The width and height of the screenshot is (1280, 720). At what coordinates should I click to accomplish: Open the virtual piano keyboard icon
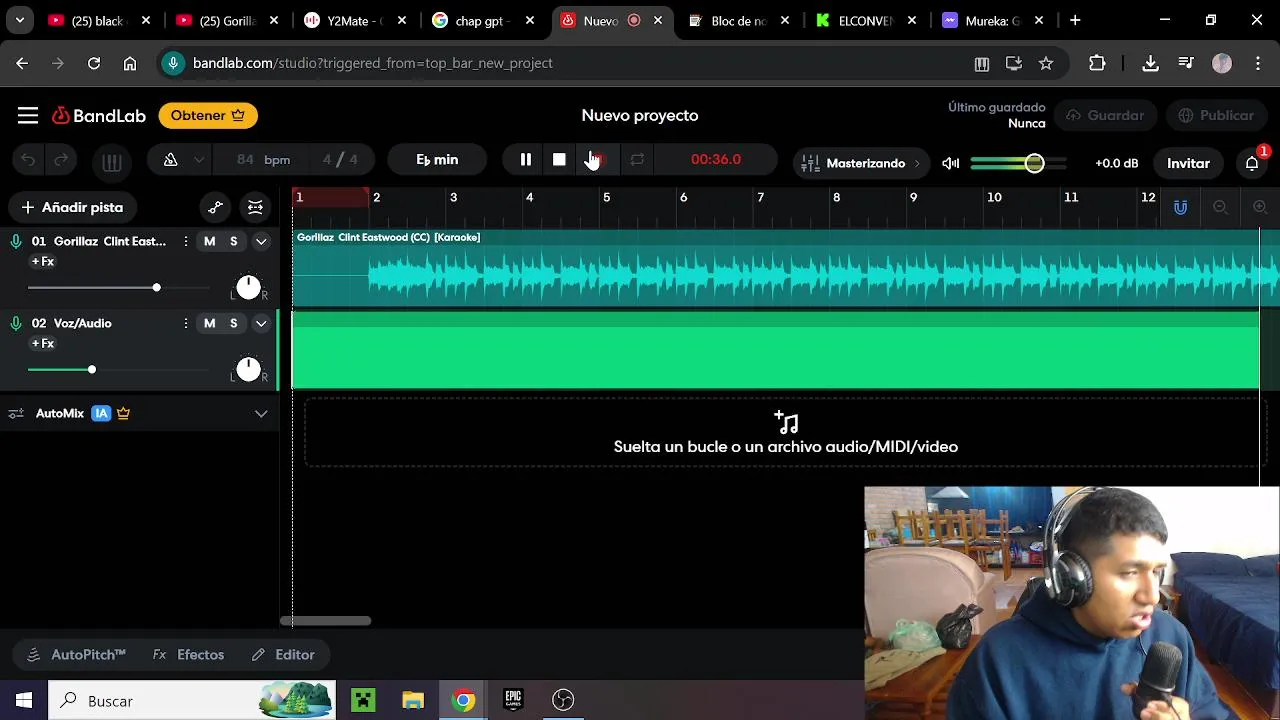pos(111,161)
